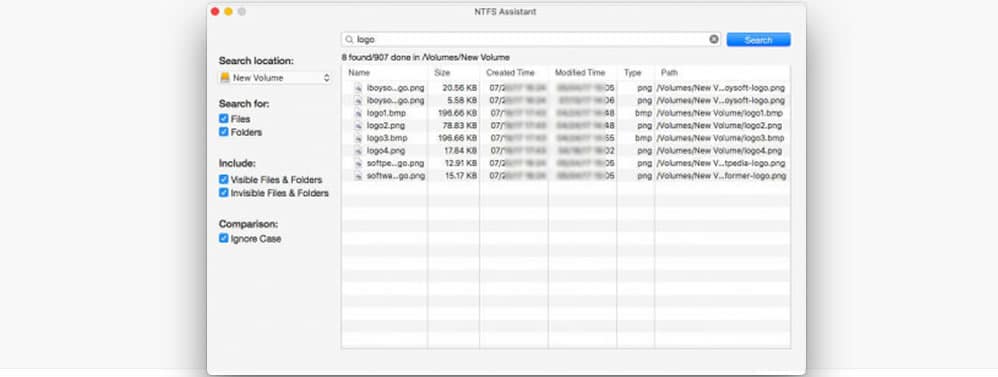This screenshot has height=377, width=998.
Task: Click the drive icon in Search location selector
Action: click(x=225, y=78)
